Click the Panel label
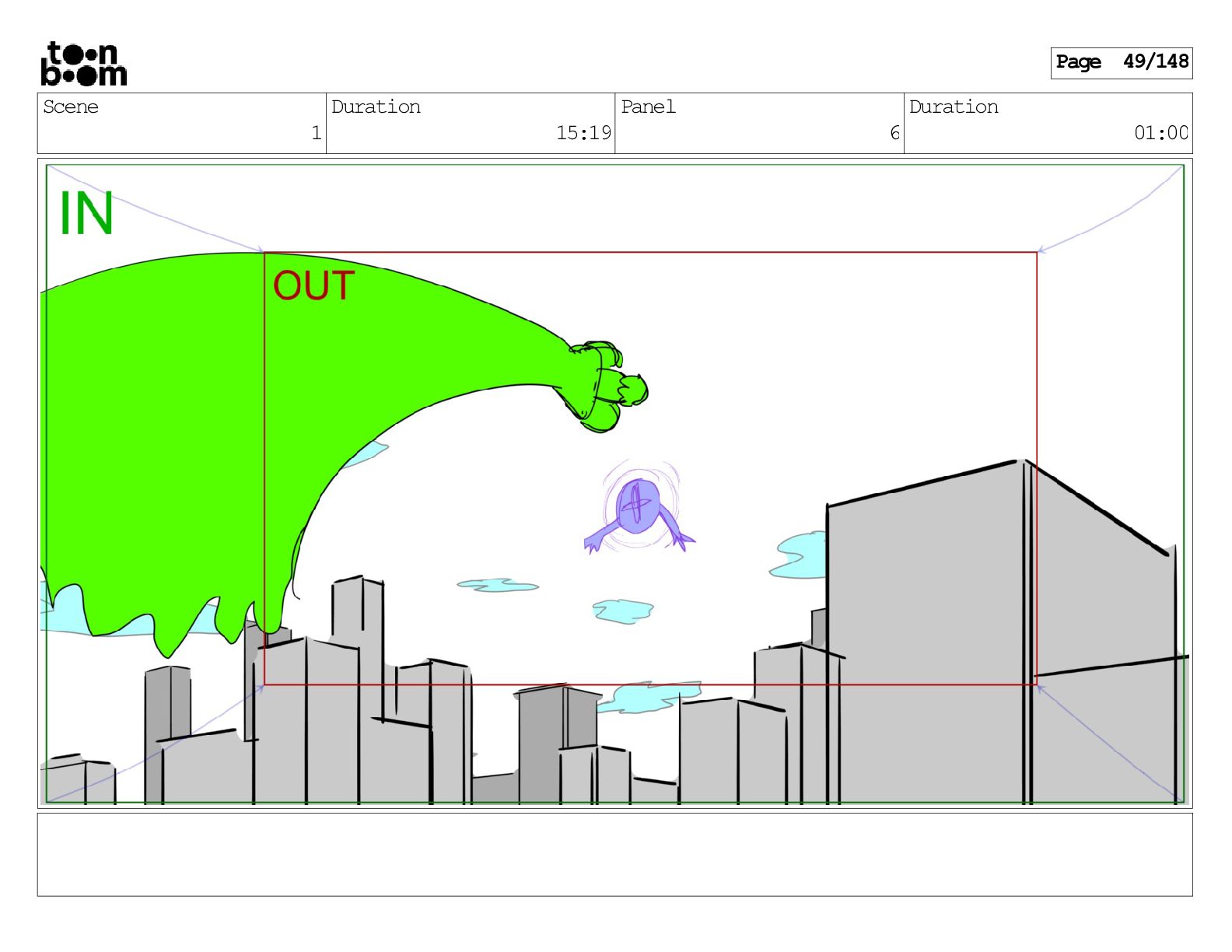The width and height of the screenshot is (1232, 952). (648, 107)
